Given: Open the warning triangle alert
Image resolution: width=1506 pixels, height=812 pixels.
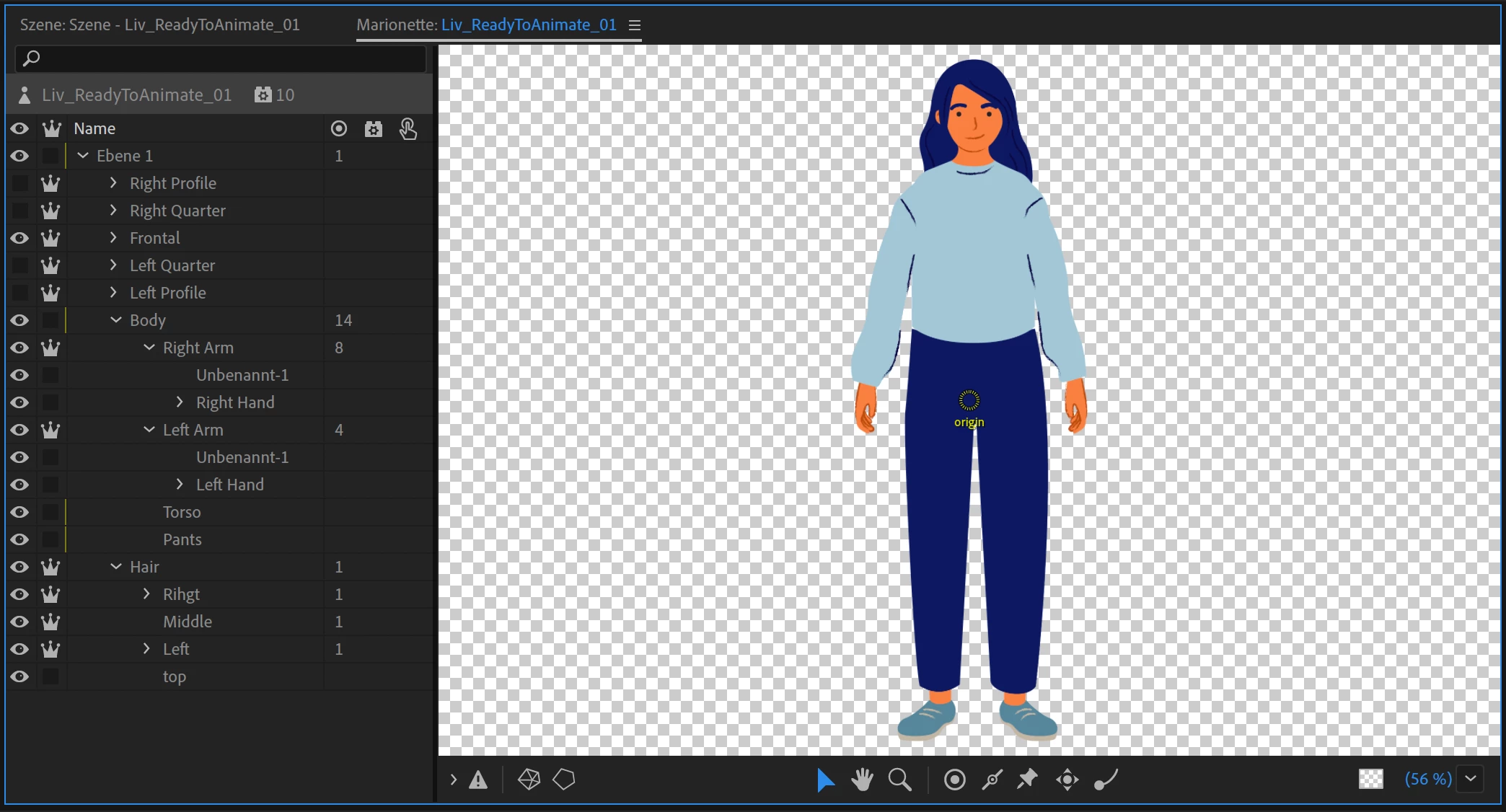Looking at the screenshot, I should tap(478, 780).
